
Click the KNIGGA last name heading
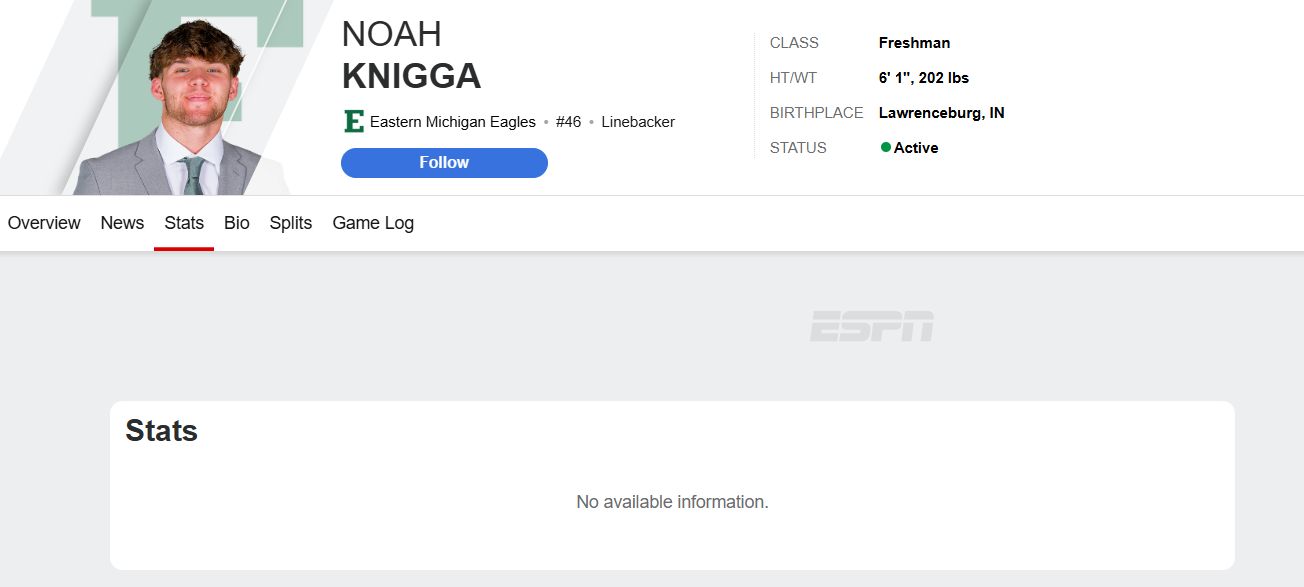[411, 76]
